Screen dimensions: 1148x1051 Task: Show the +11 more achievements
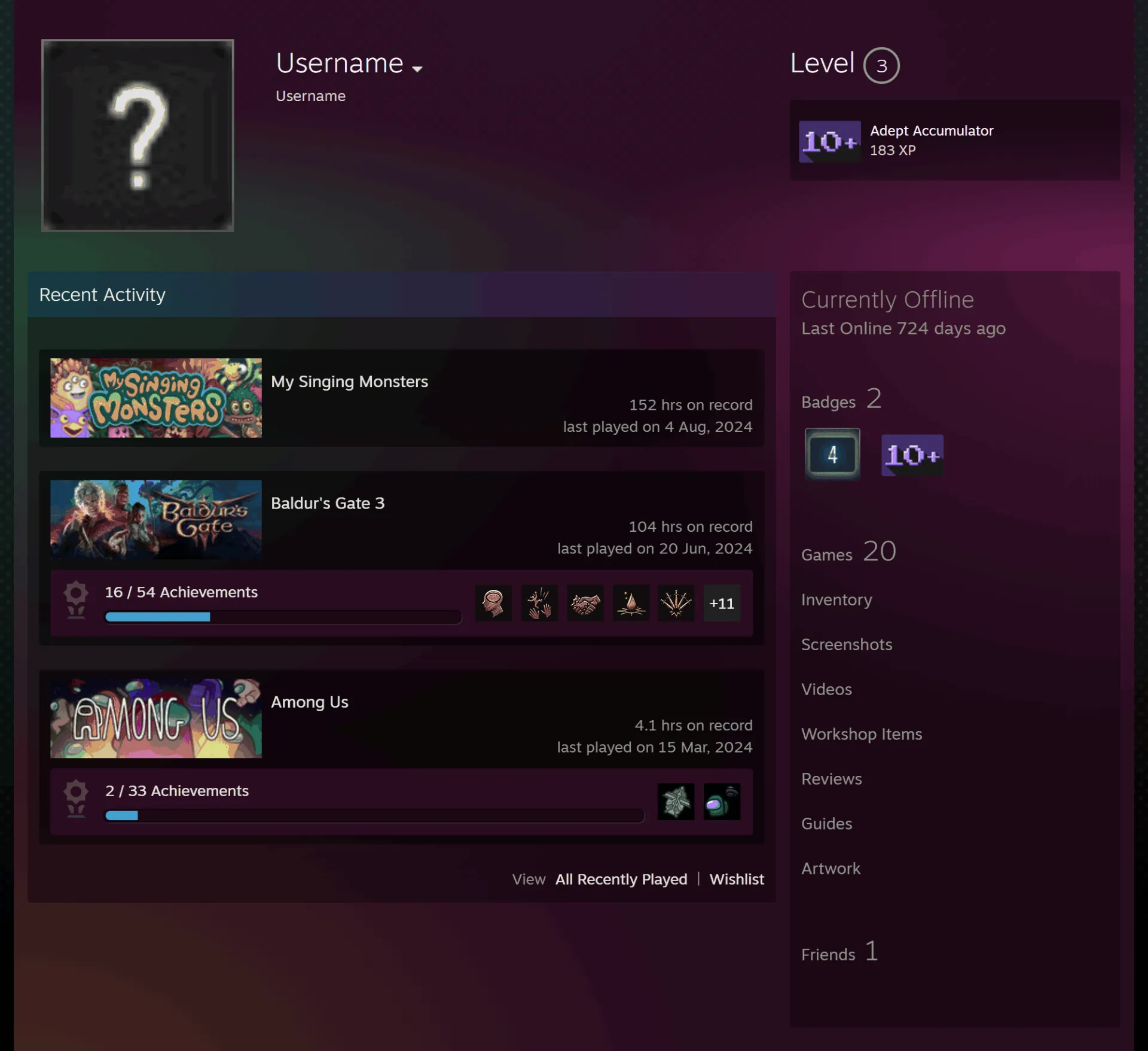tap(722, 603)
